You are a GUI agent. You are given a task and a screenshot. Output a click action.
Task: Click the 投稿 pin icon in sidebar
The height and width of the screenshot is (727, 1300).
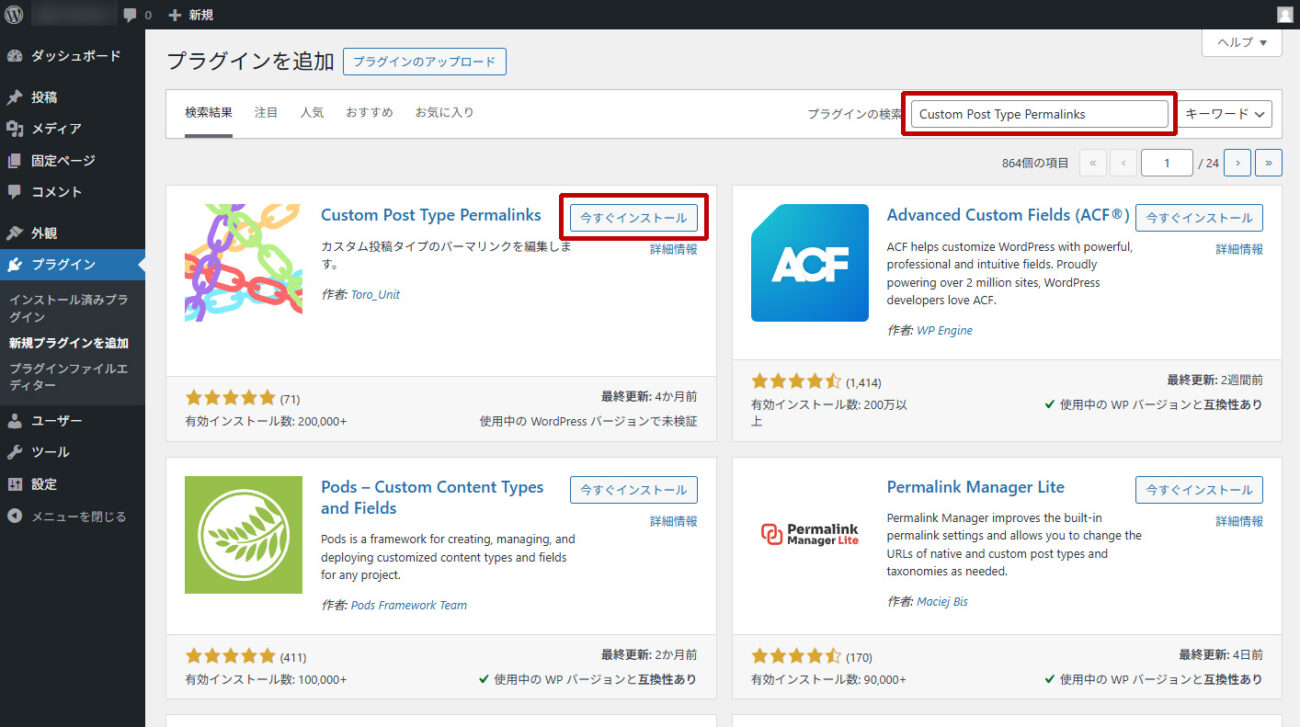(14, 97)
